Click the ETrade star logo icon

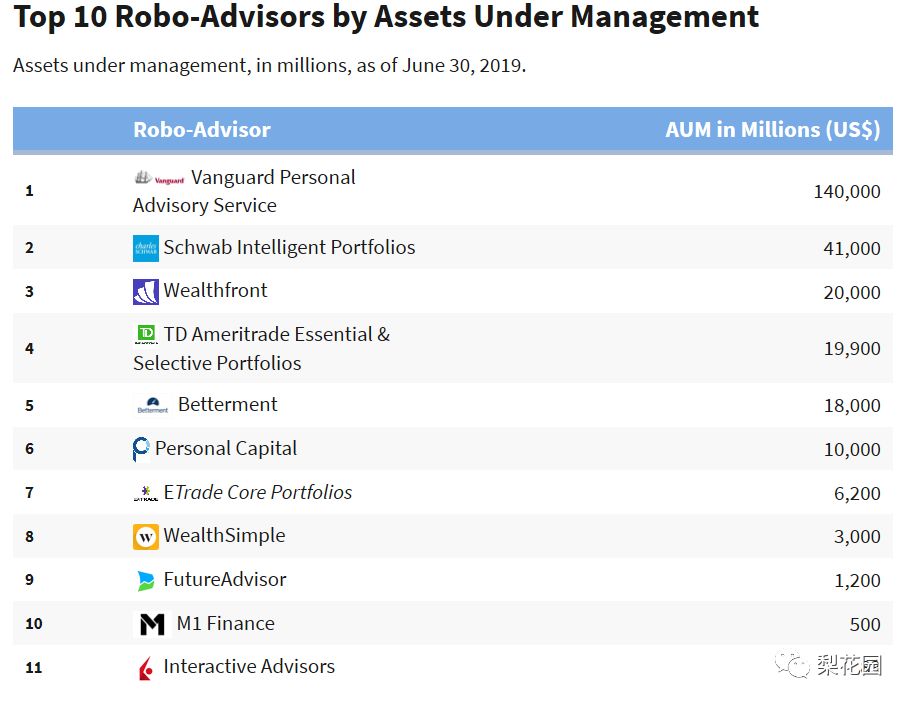145,493
